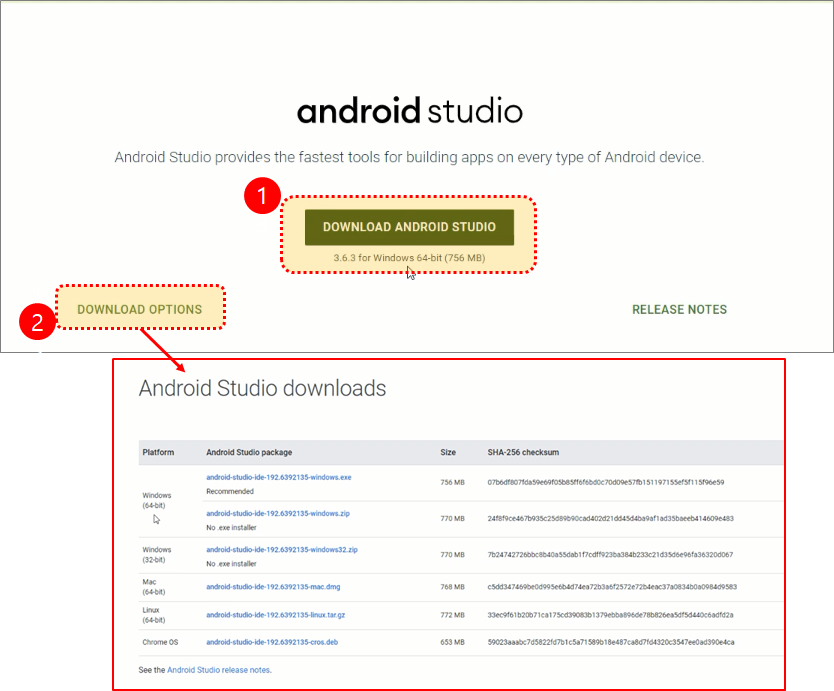Screen dimensions: 834x691
Task: Download android-studio-ide-192.6392135-windows.zip package
Action: 278,513
